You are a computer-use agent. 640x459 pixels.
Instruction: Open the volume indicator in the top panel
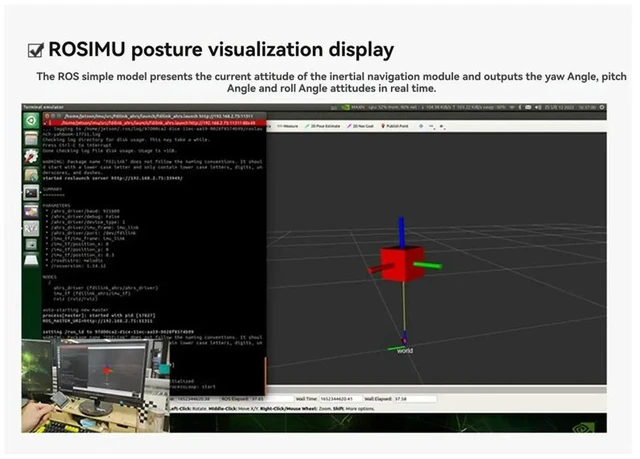(538, 107)
